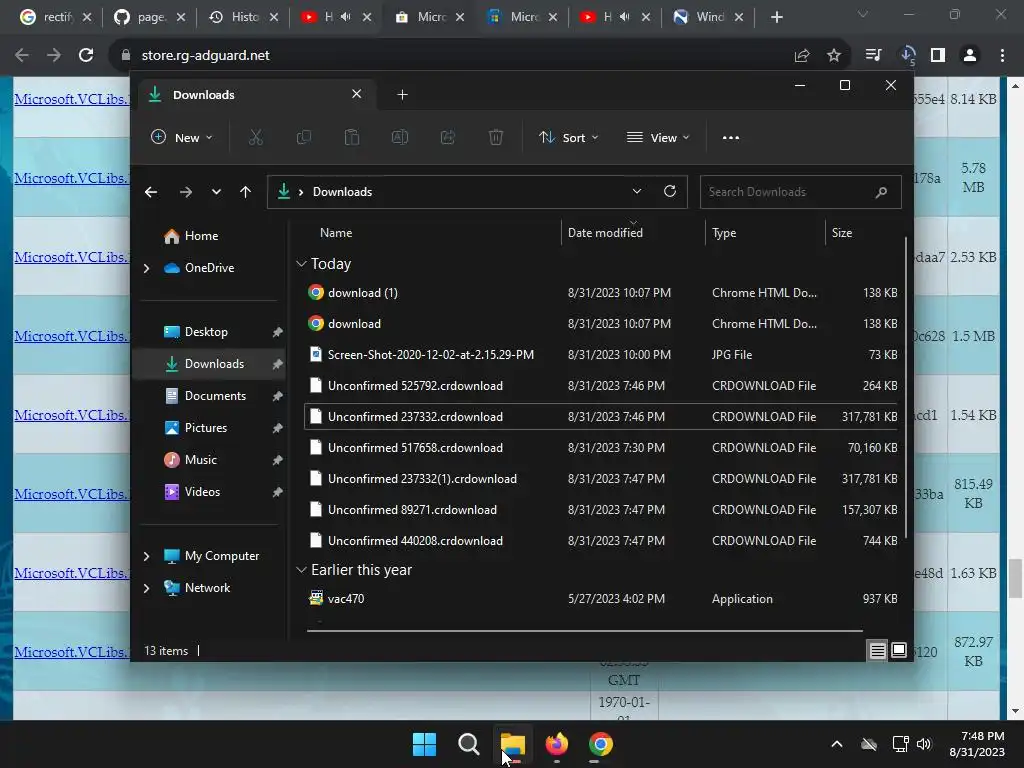Open the Windows Start menu
Image resolution: width=1024 pixels, height=768 pixels.
424,744
